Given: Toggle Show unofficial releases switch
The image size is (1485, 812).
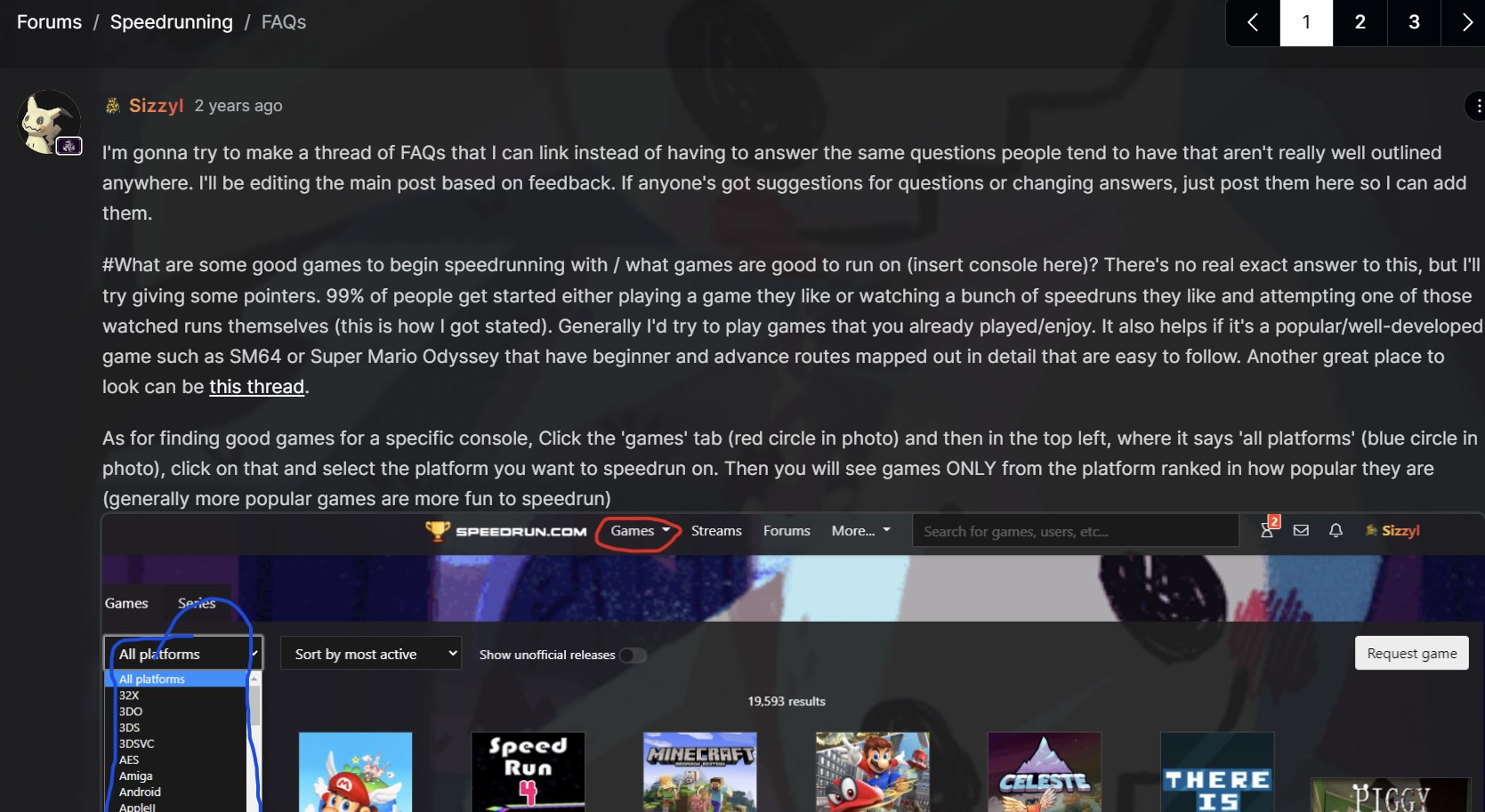Looking at the screenshot, I should pos(633,655).
